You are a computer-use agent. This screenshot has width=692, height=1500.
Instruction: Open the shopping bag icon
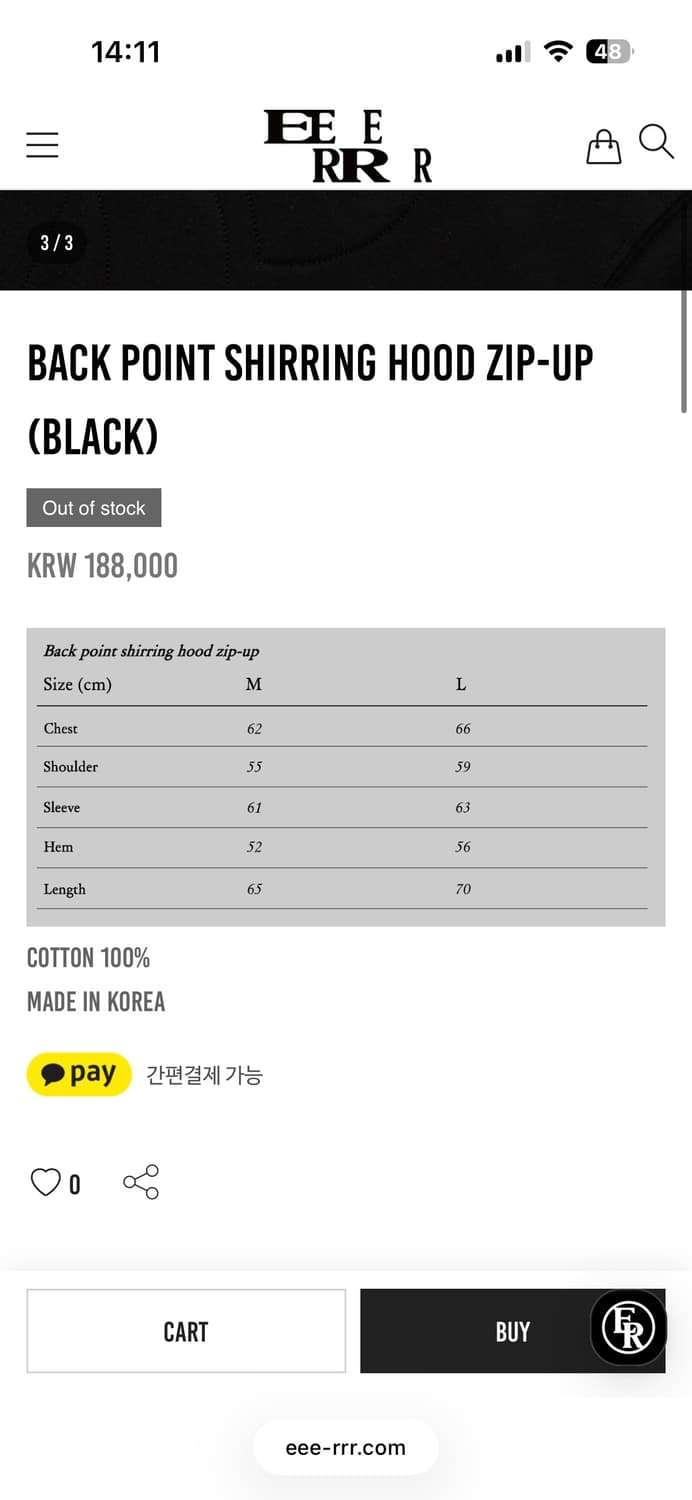(603, 144)
